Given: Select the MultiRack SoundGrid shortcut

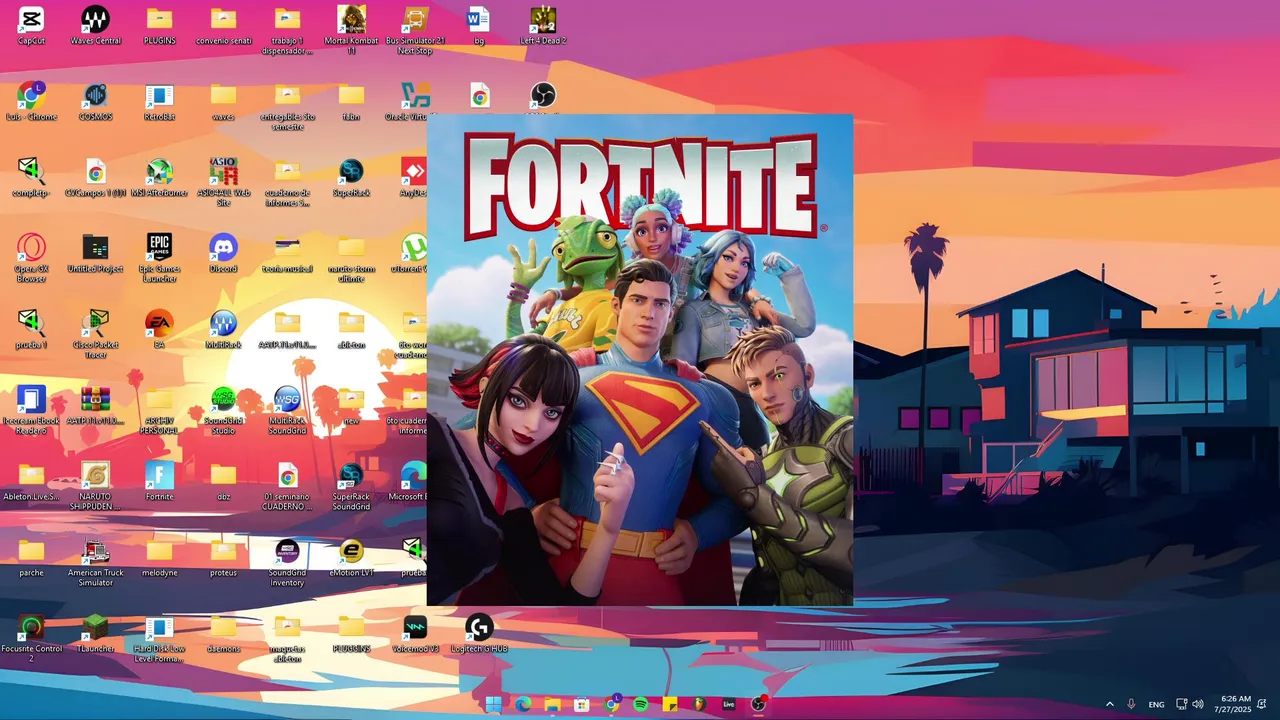Looking at the screenshot, I should tap(287, 410).
